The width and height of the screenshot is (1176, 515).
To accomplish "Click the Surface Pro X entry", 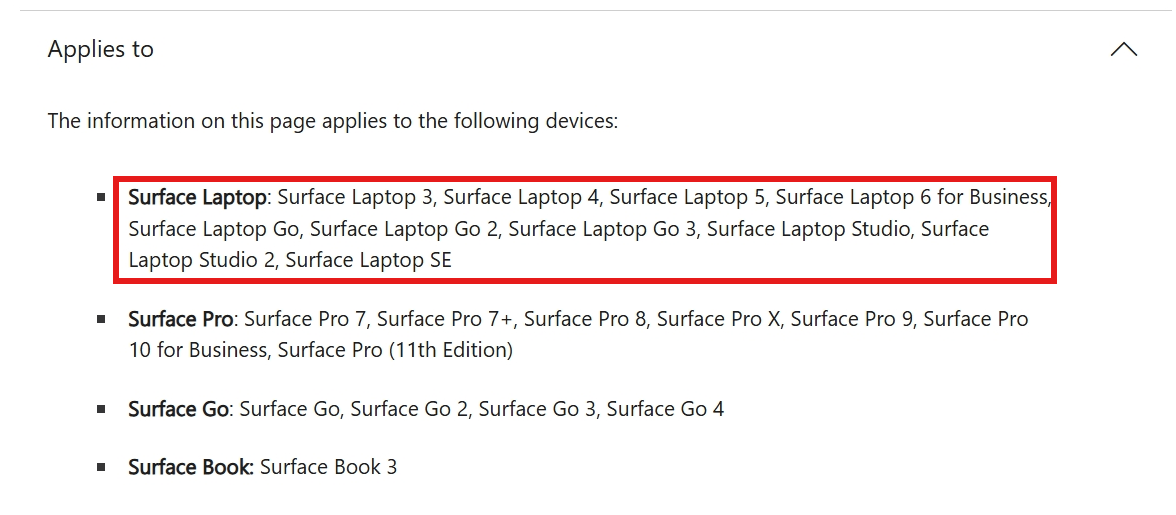I will click(718, 319).
